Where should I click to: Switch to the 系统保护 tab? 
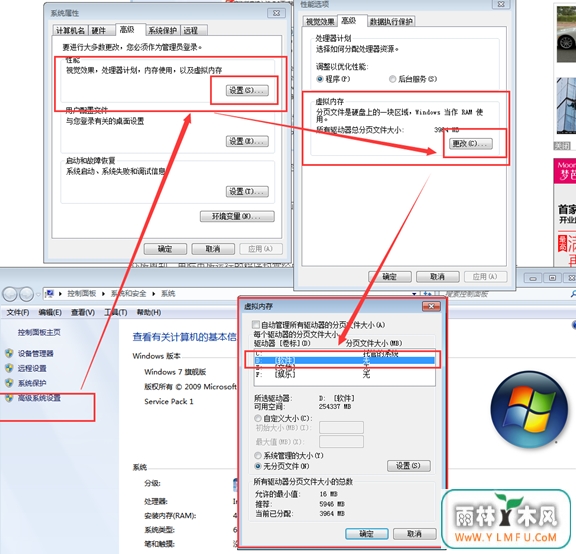pyautogui.click(x=162, y=30)
